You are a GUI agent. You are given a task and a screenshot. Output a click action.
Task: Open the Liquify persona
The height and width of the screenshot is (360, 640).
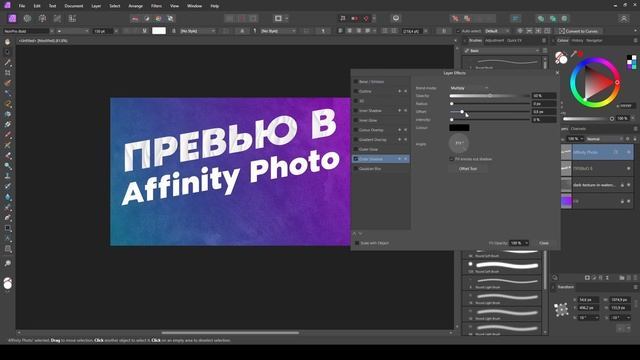[27, 18]
